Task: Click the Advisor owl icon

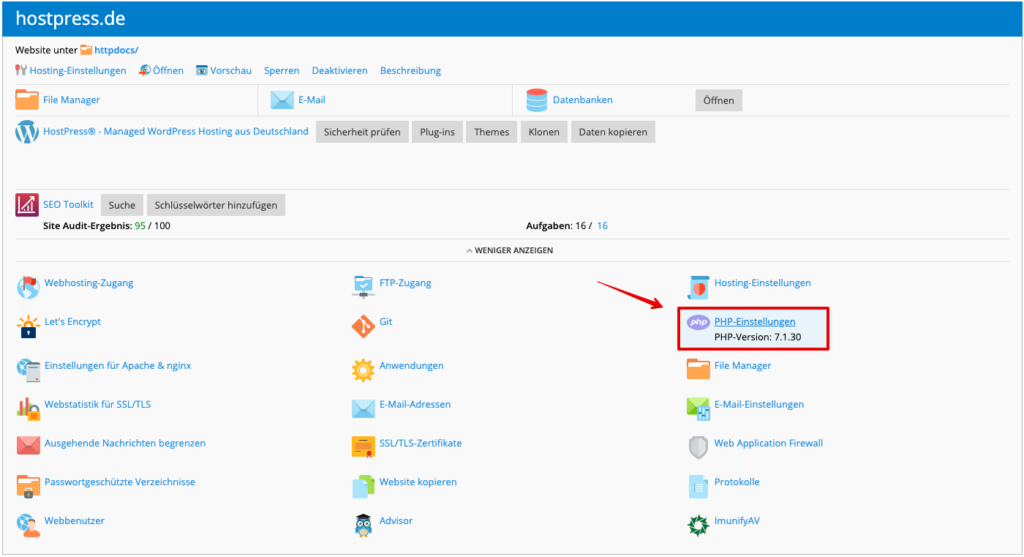Action: pos(363,525)
